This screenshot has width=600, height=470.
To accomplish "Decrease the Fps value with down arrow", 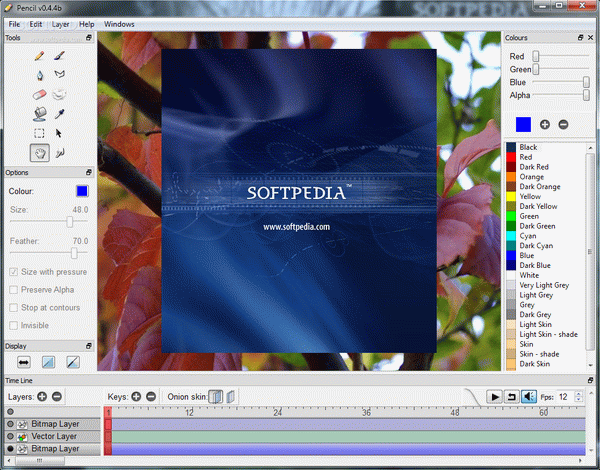I will 579,400.
